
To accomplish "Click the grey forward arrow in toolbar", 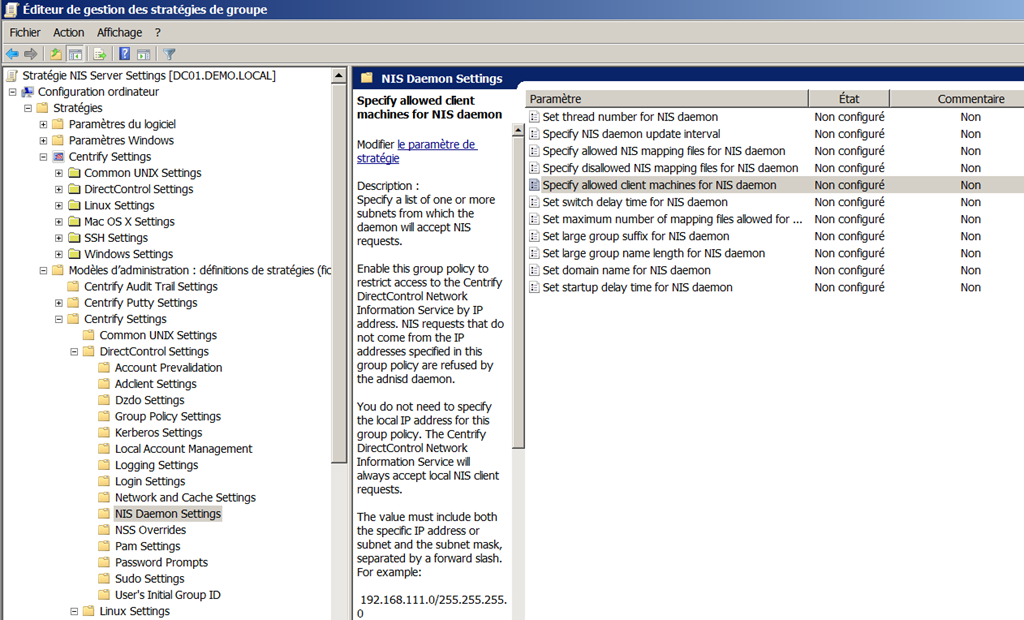I will (x=31, y=54).
